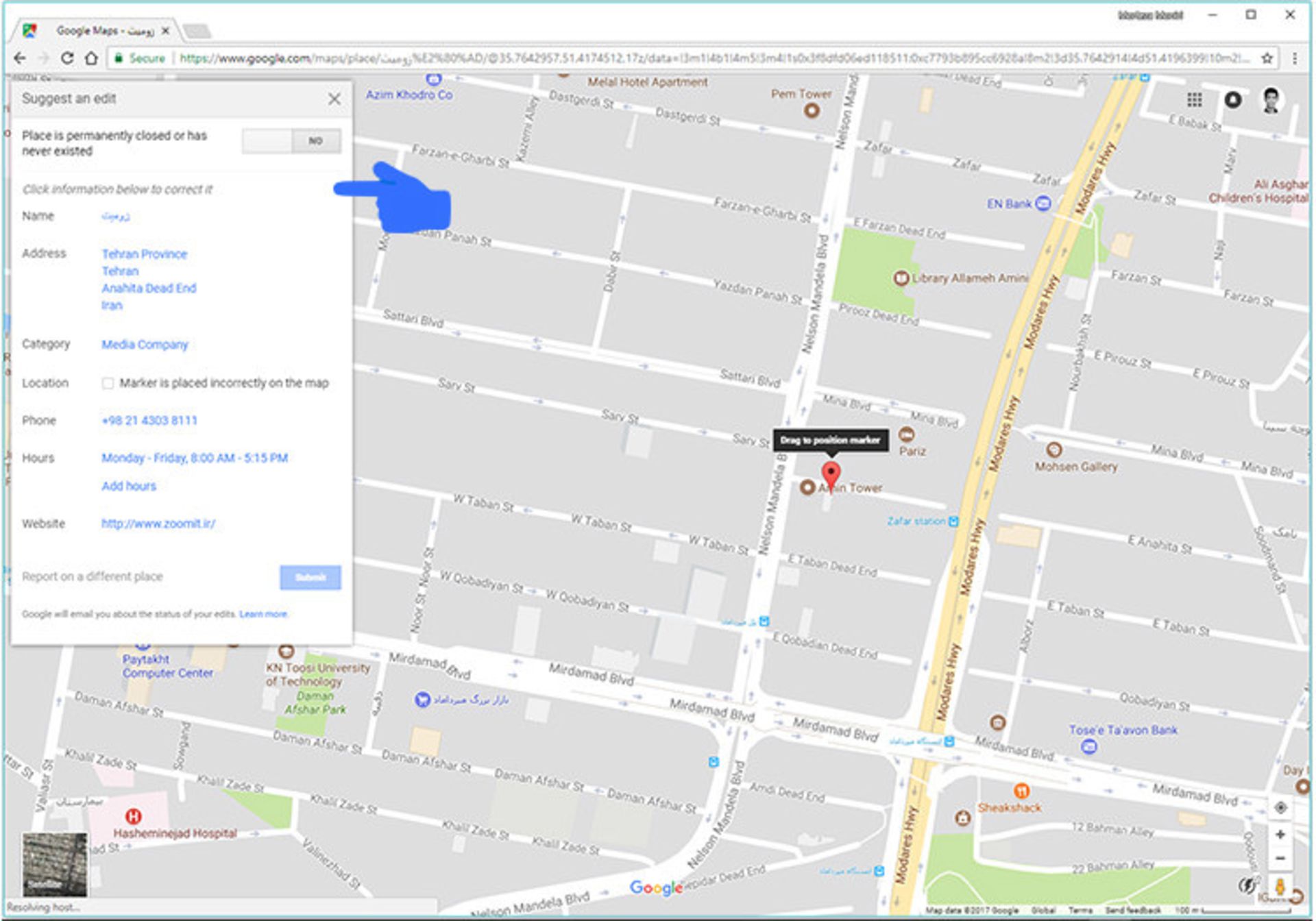This screenshot has width=1316, height=921.
Task: Select the Google Maps tab
Action: tap(96, 31)
